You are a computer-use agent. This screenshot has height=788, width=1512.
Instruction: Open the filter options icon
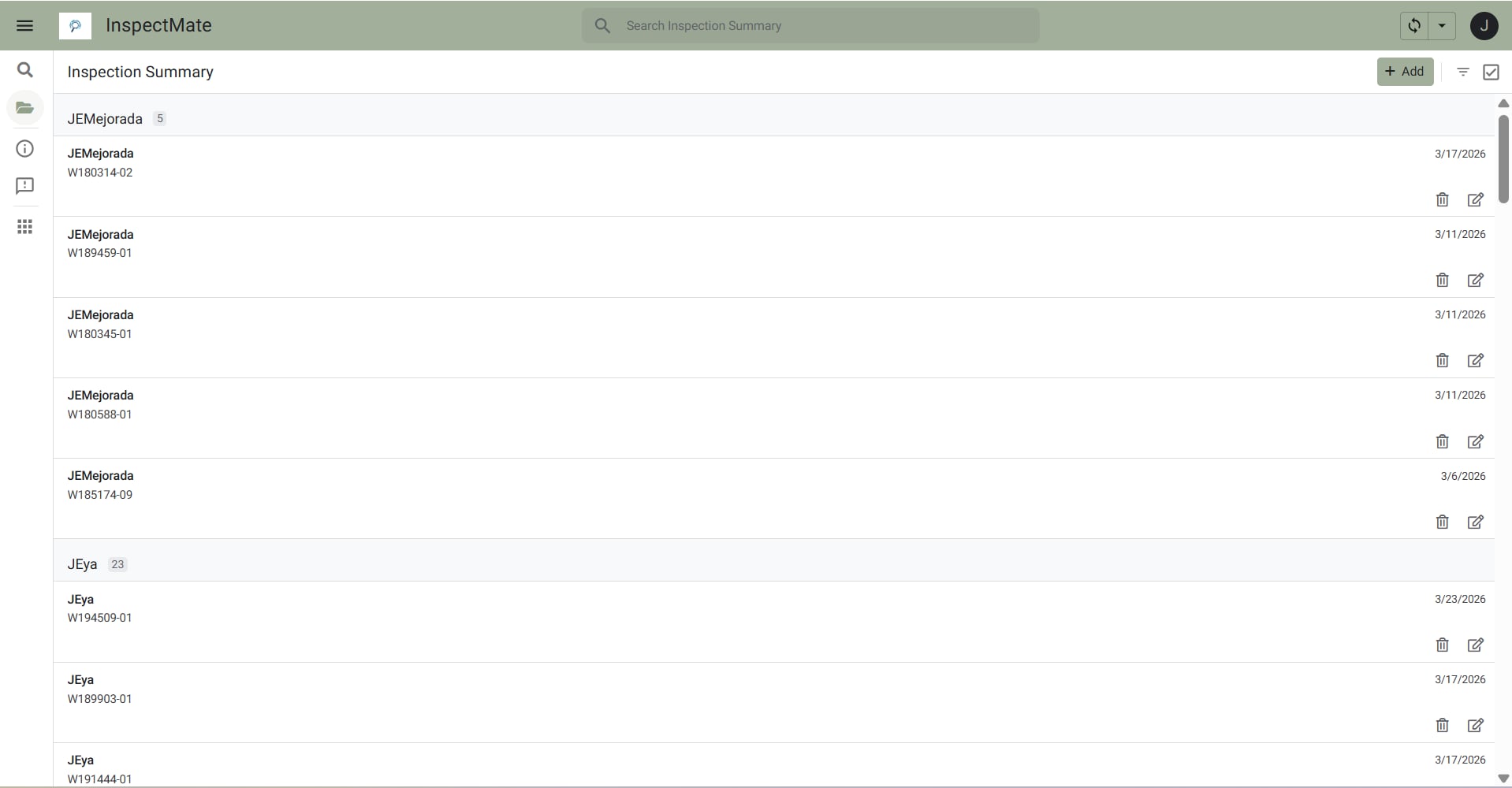coord(1463,72)
